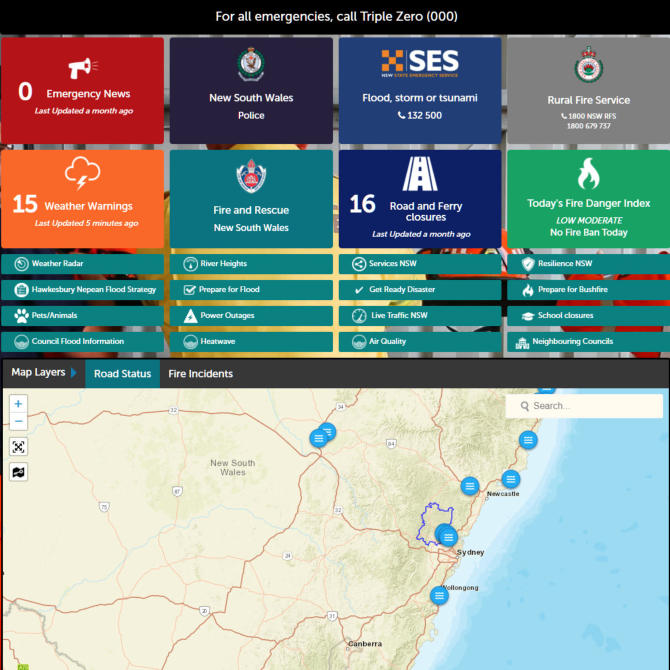Click the SES logo
This screenshot has width=670, height=670.
(420, 63)
